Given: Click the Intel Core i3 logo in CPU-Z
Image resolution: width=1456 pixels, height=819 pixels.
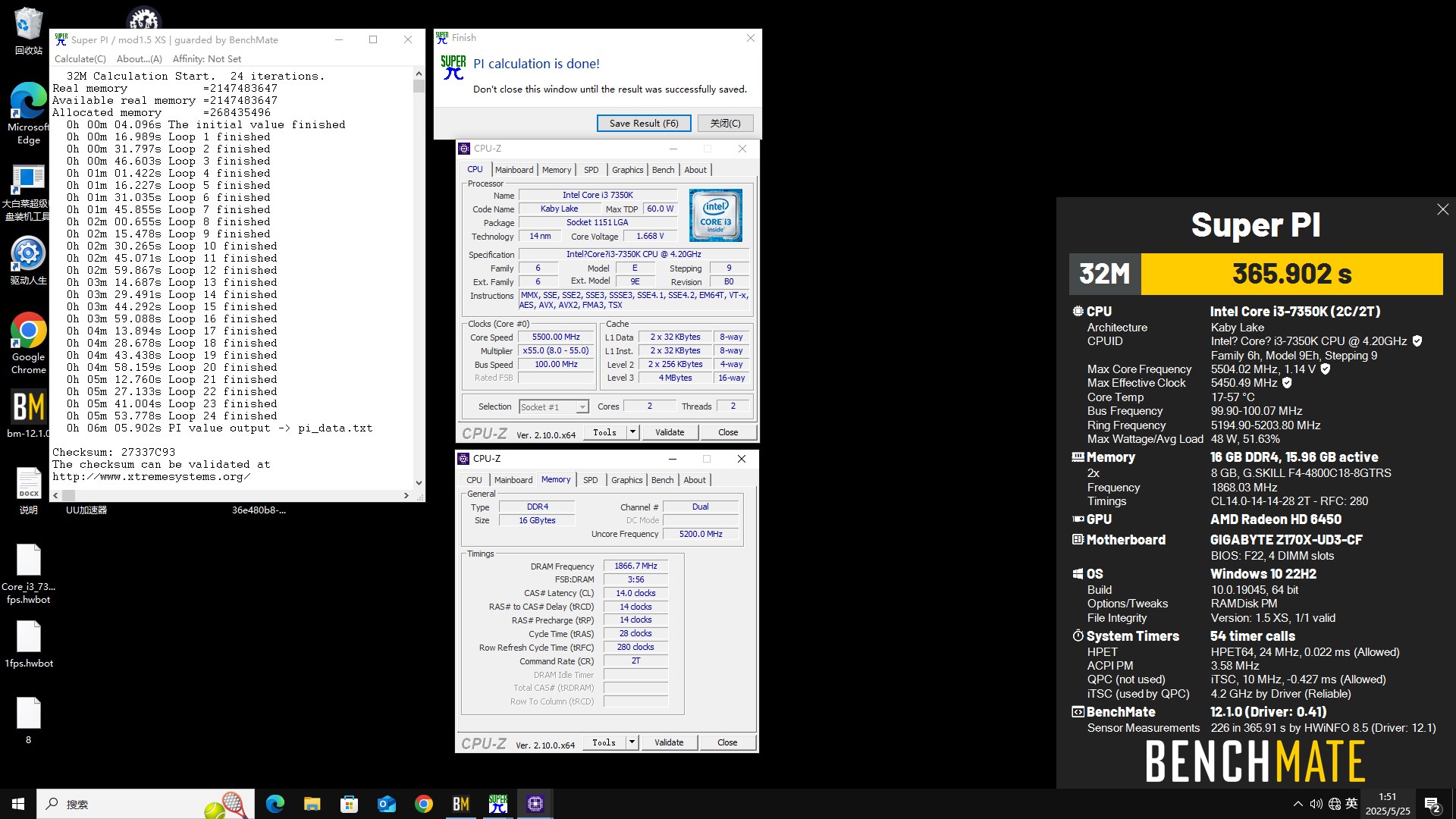Looking at the screenshot, I should [715, 215].
